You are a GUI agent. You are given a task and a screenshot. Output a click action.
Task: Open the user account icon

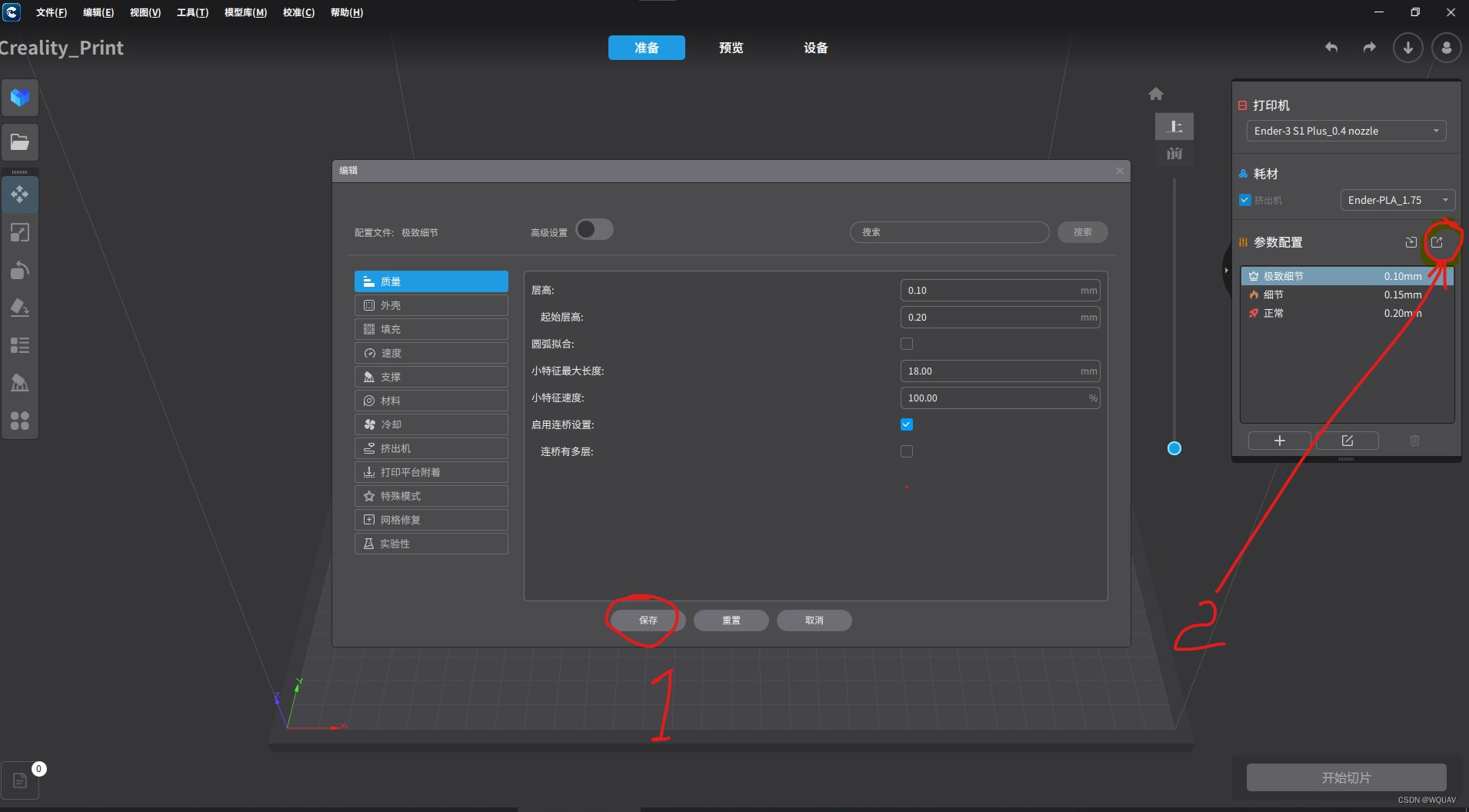(1447, 48)
